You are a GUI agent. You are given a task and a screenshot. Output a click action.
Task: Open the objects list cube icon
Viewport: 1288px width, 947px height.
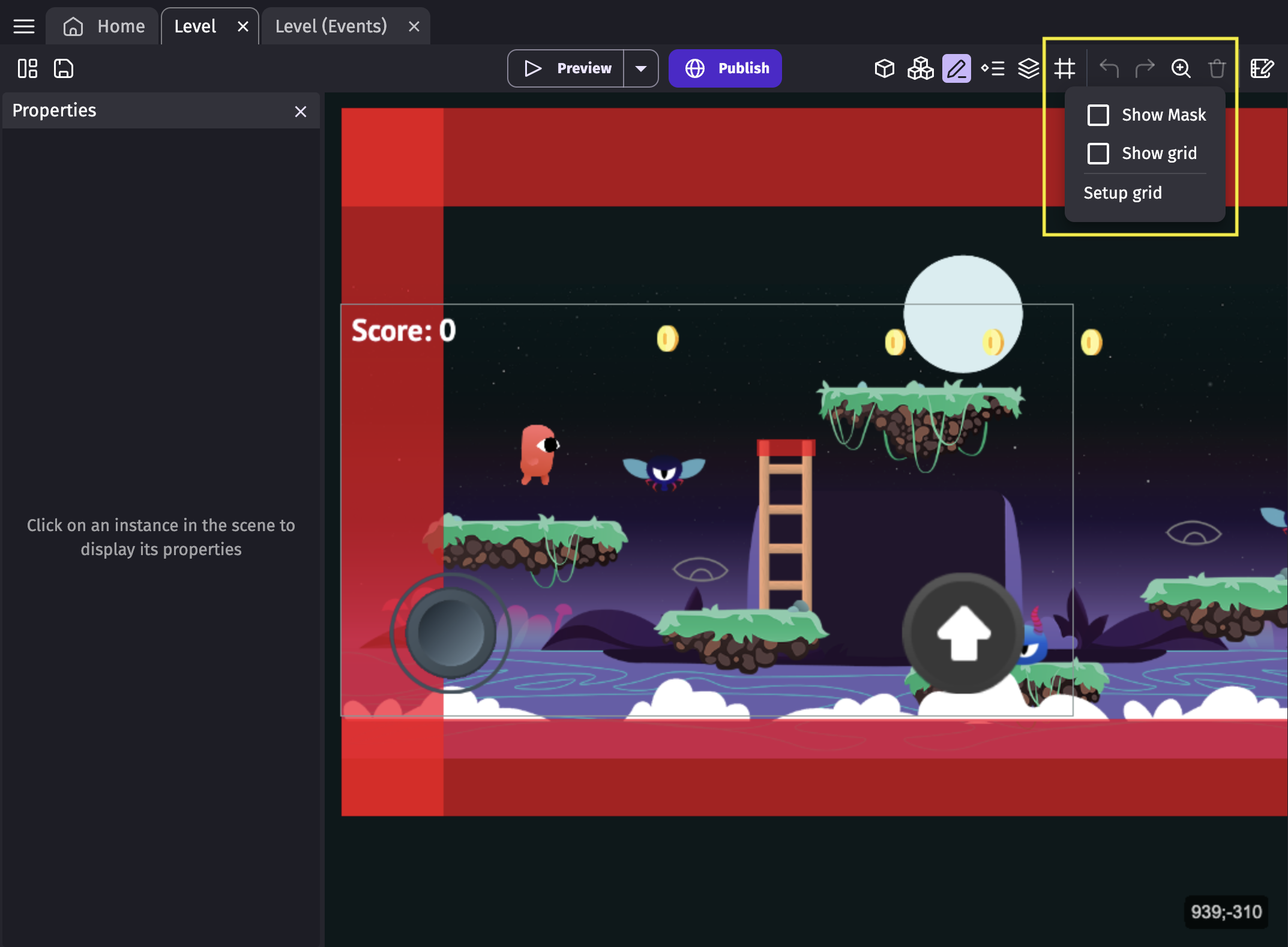884,68
